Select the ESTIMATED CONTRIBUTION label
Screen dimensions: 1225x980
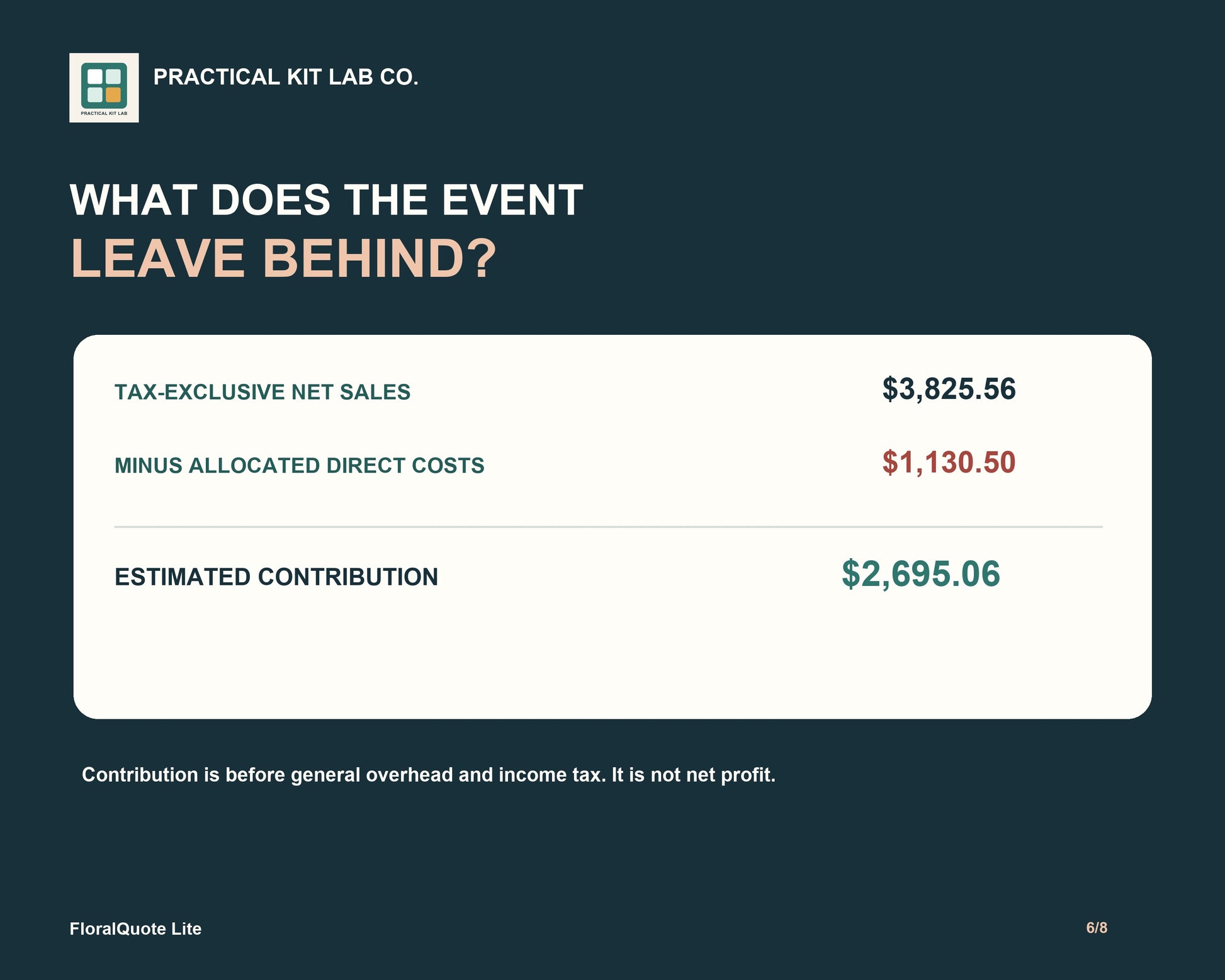tap(276, 577)
